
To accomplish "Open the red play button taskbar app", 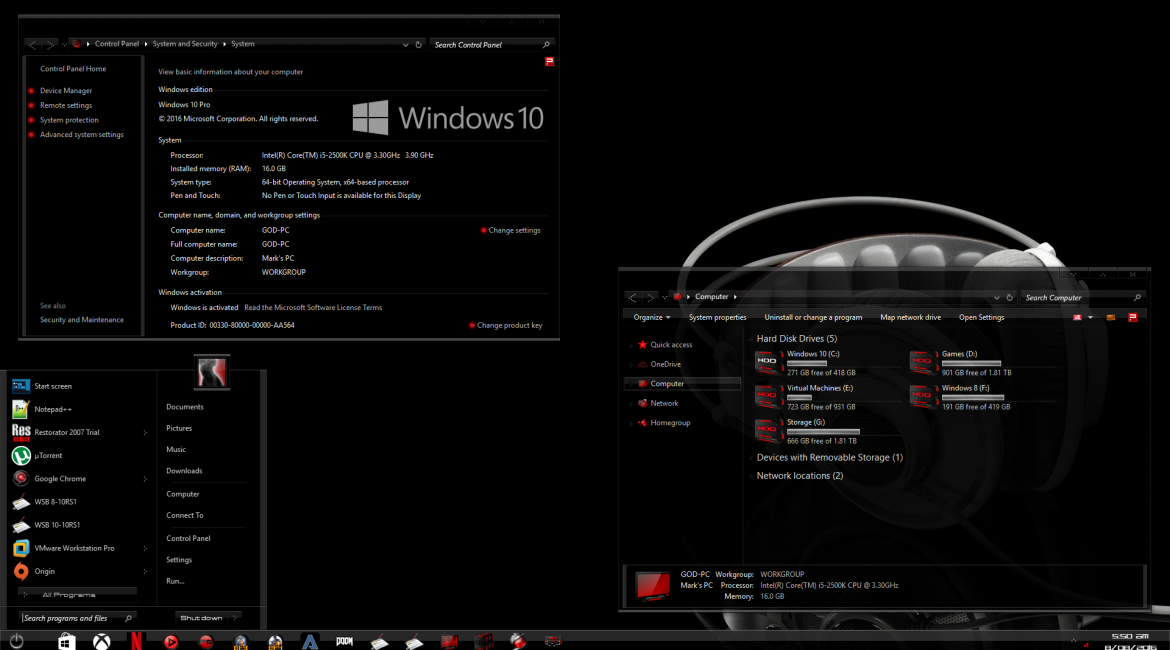I will 171,642.
